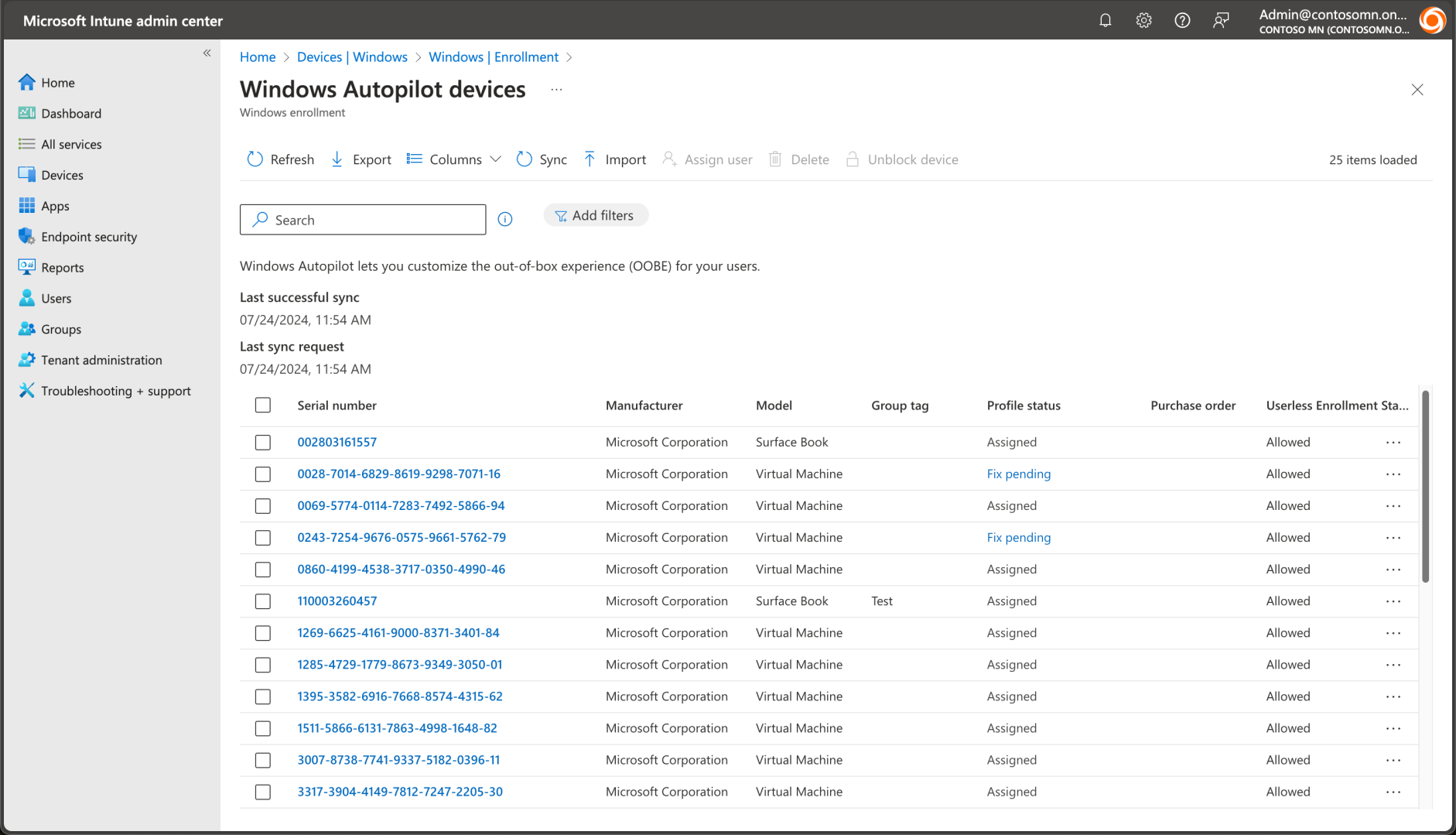This screenshot has height=835, width=1456.
Task: Click the Add filters button
Action: click(x=595, y=216)
